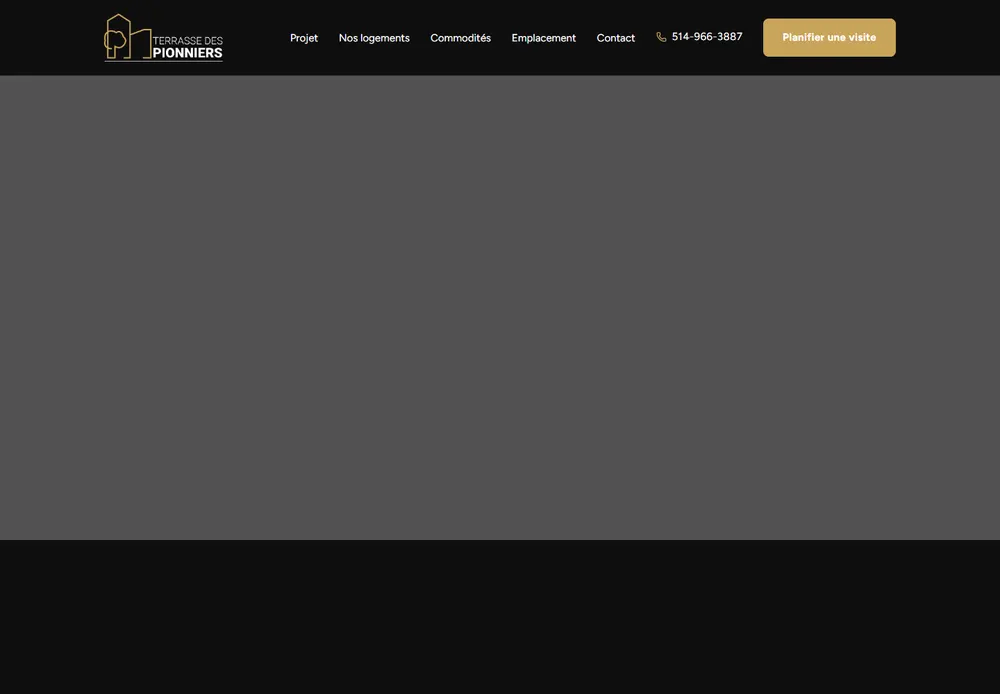This screenshot has height=694, width=1000.
Task: Open the Commodités page link
Action: (x=460, y=38)
